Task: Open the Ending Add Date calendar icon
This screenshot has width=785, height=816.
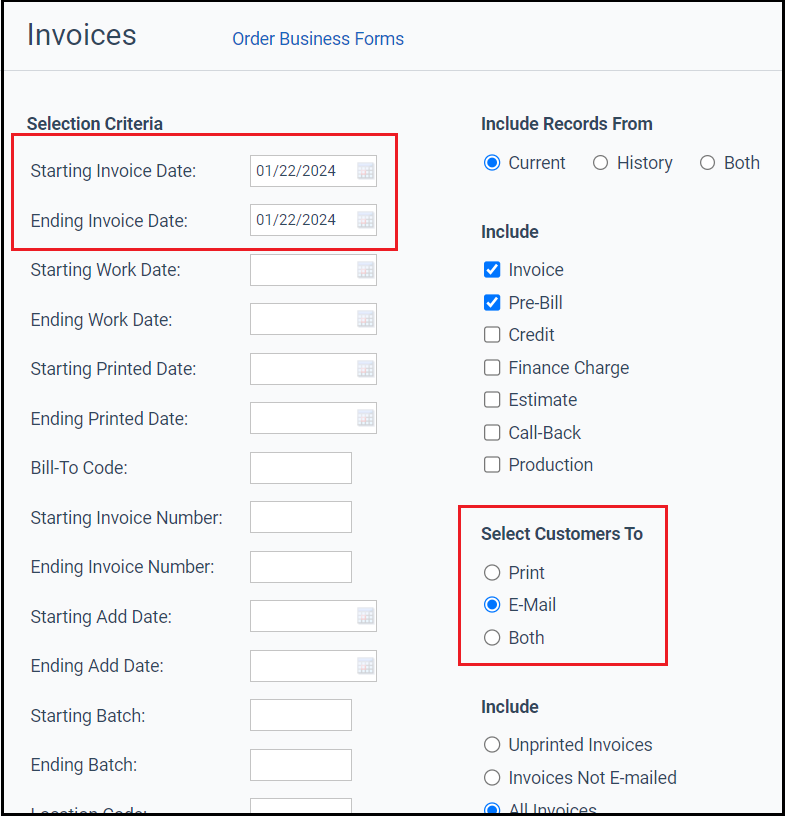Action: click(364, 665)
